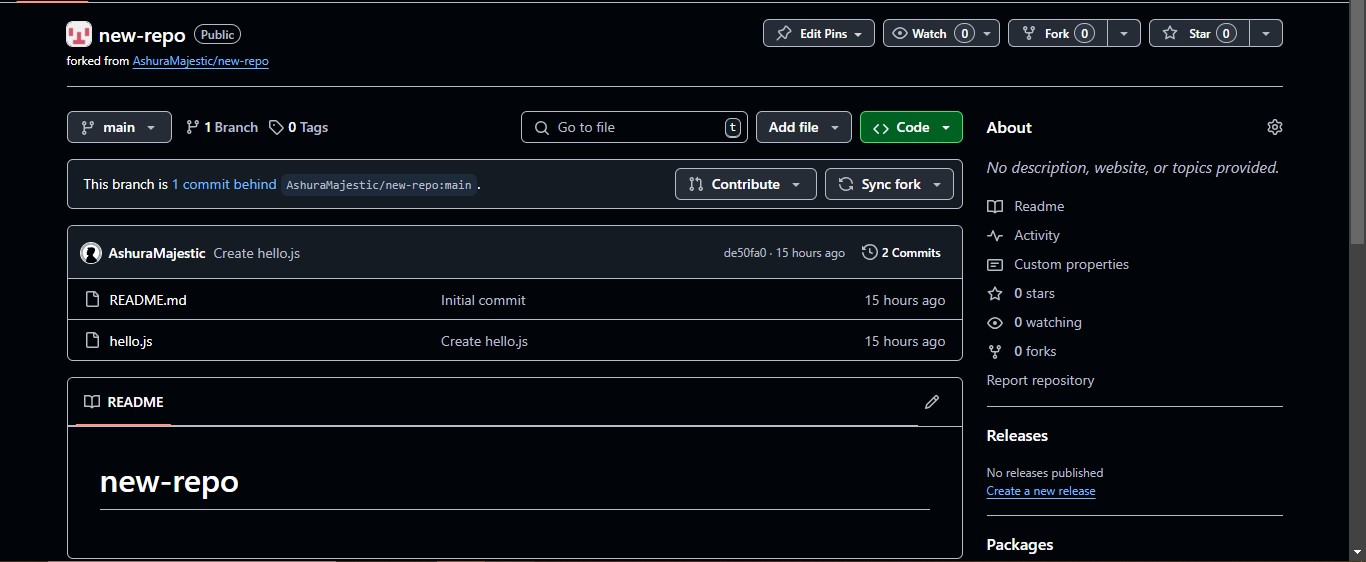Expand the green Code dropdown
Image resolution: width=1366 pixels, height=562 pixels.
(911, 127)
